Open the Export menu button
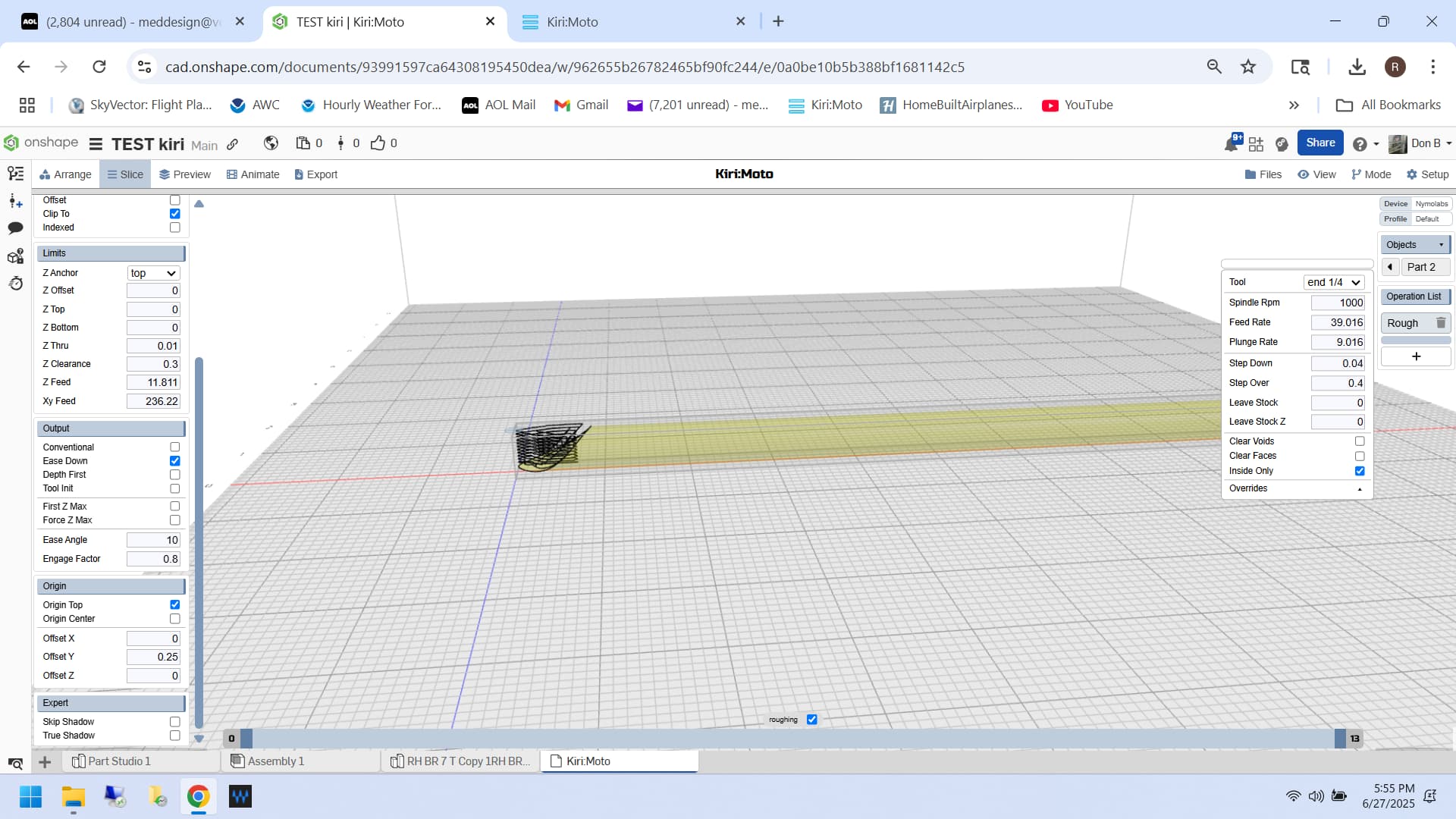This screenshot has width=1456, height=819. click(x=315, y=174)
